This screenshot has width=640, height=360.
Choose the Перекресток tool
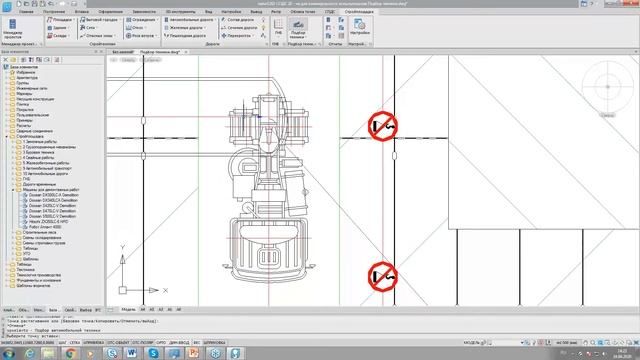pos(237,36)
